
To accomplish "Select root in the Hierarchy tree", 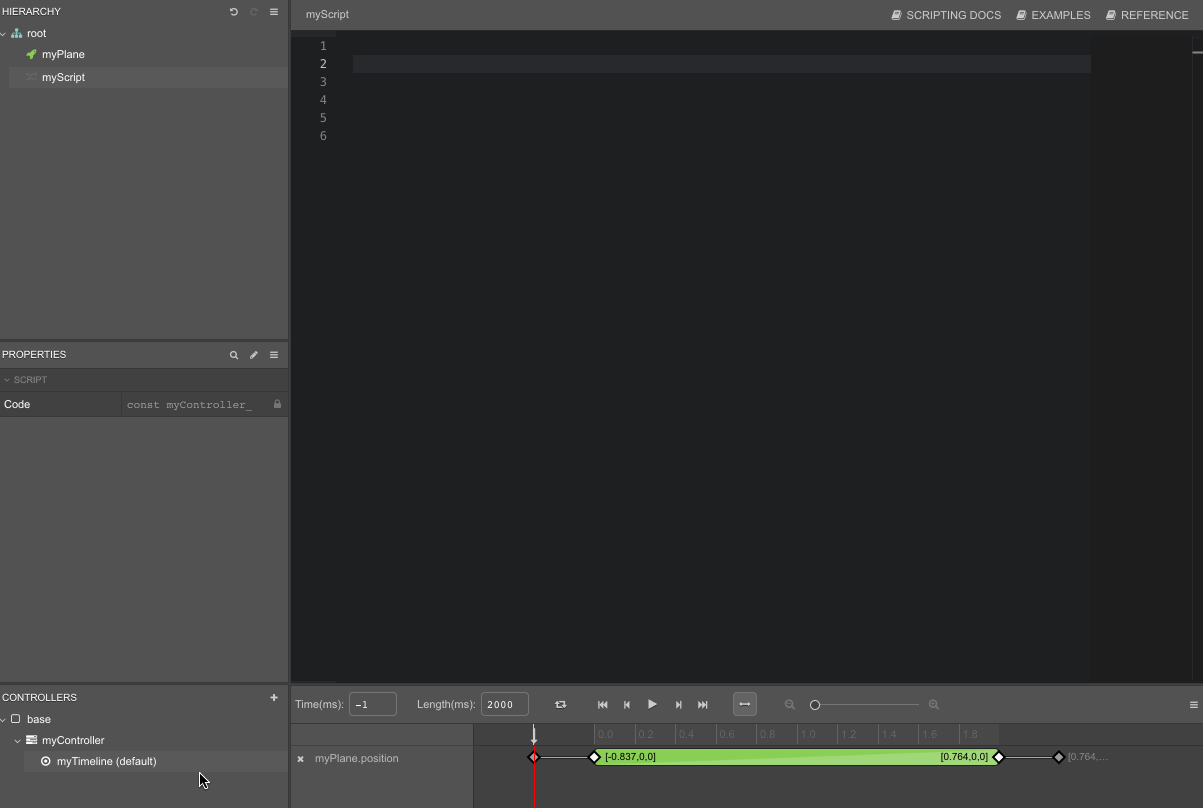I will click(x=36, y=33).
